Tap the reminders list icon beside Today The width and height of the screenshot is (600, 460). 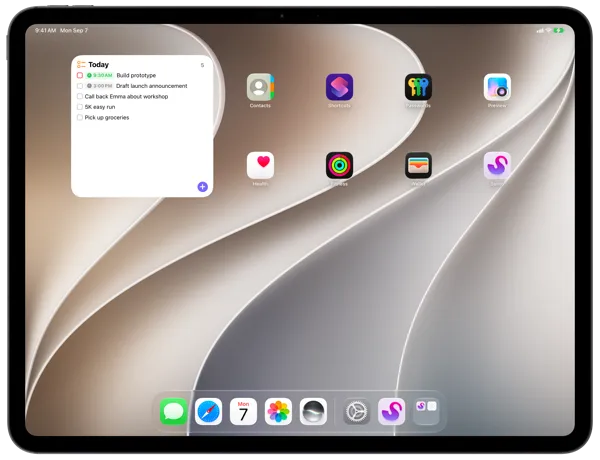click(x=81, y=64)
